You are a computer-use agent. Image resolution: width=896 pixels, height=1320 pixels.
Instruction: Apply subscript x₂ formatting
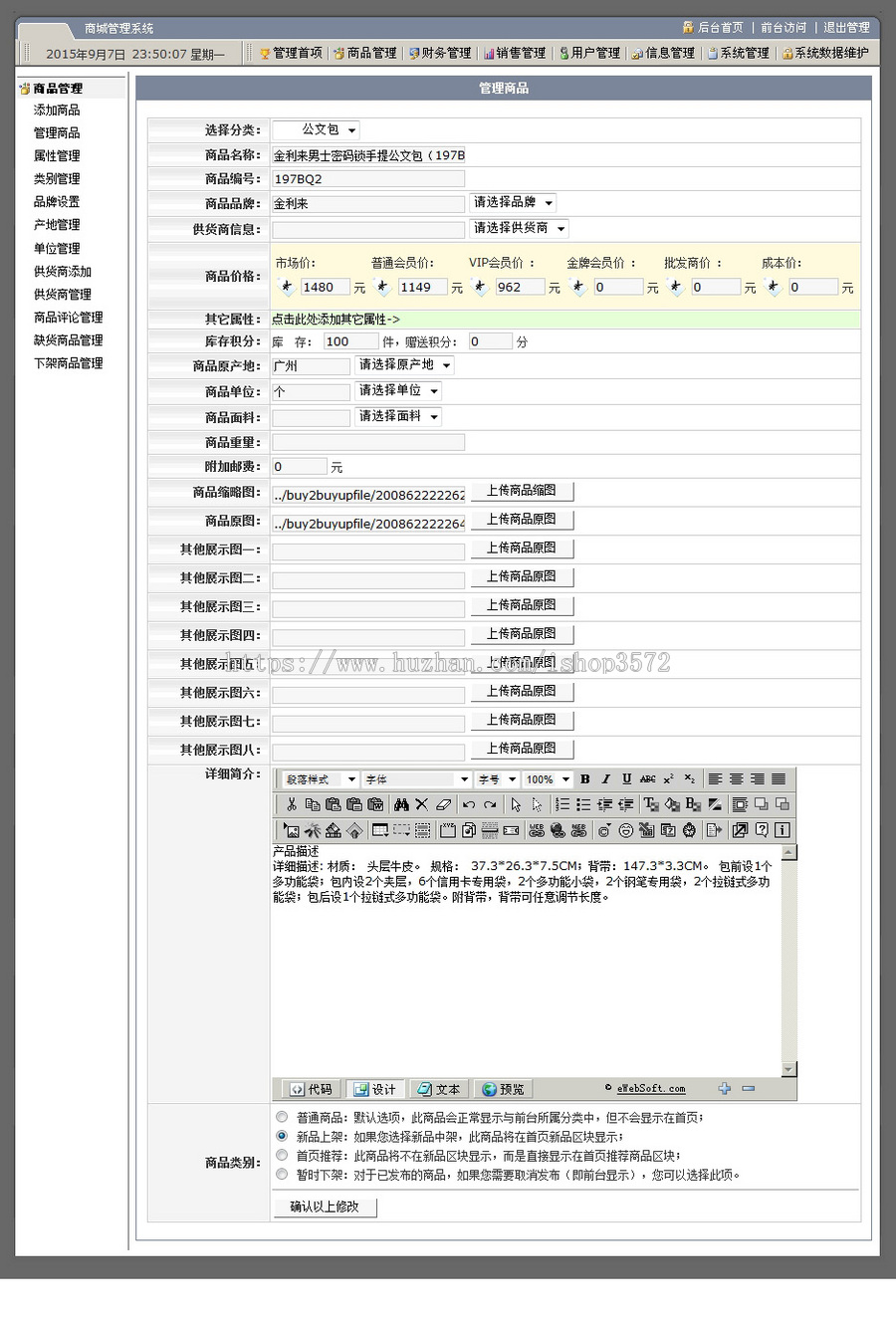(689, 779)
